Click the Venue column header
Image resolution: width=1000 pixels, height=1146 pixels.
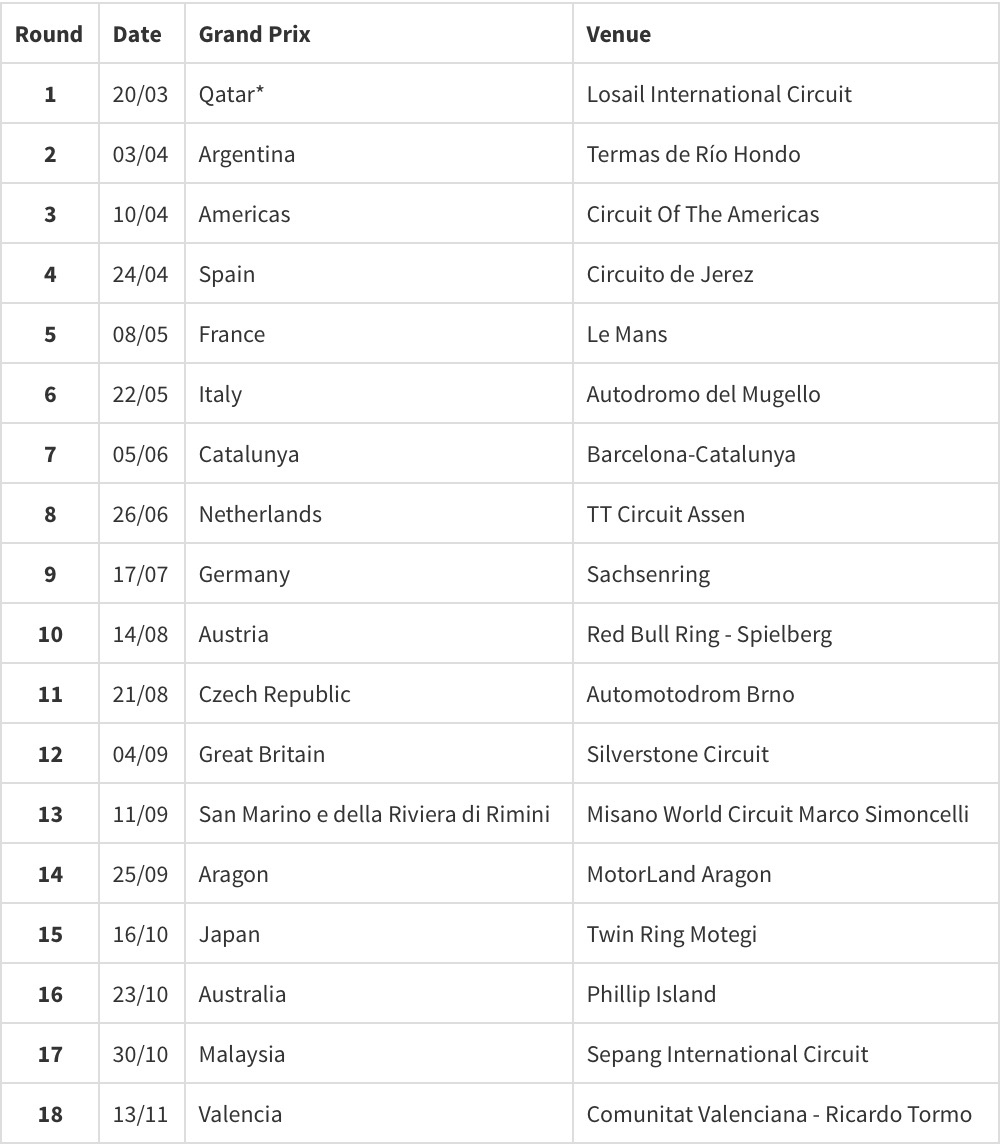point(618,34)
